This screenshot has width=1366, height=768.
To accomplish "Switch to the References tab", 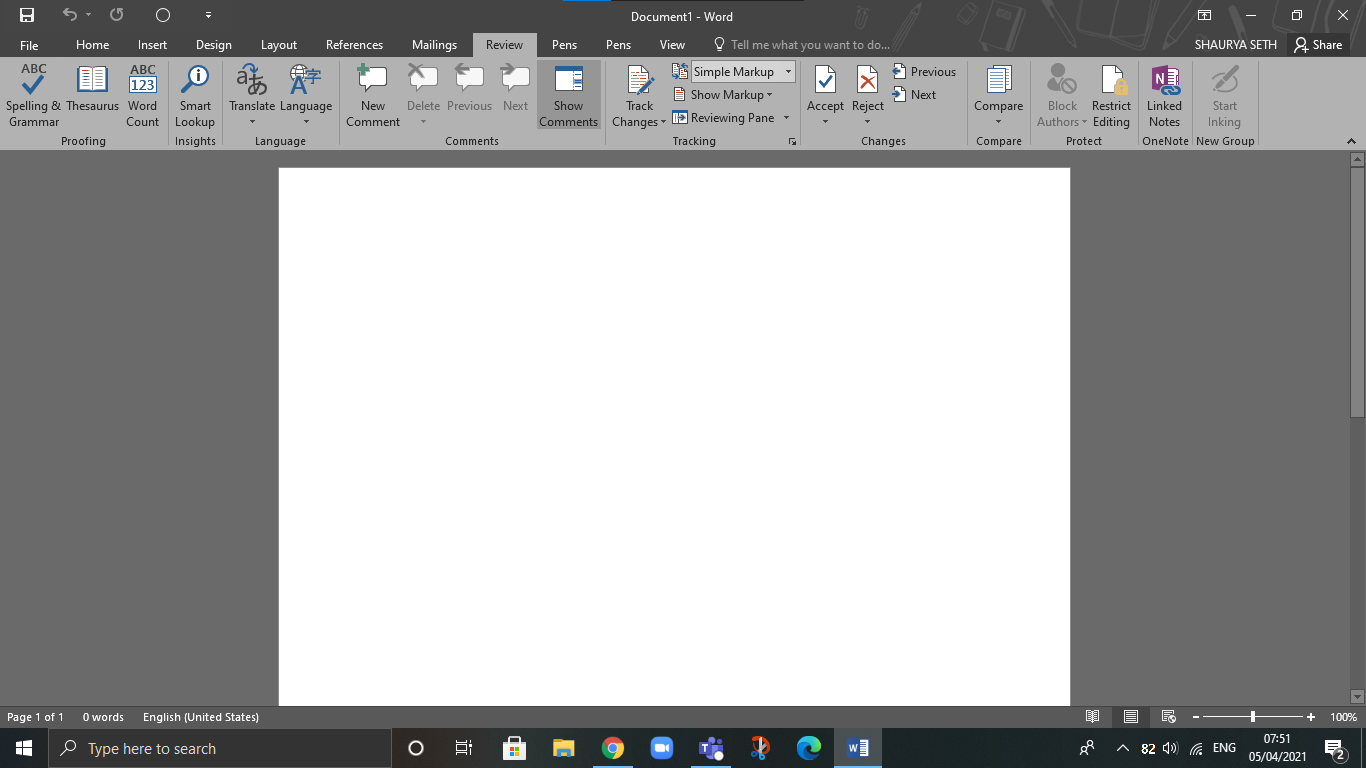I will pyautogui.click(x=354, y=45).
